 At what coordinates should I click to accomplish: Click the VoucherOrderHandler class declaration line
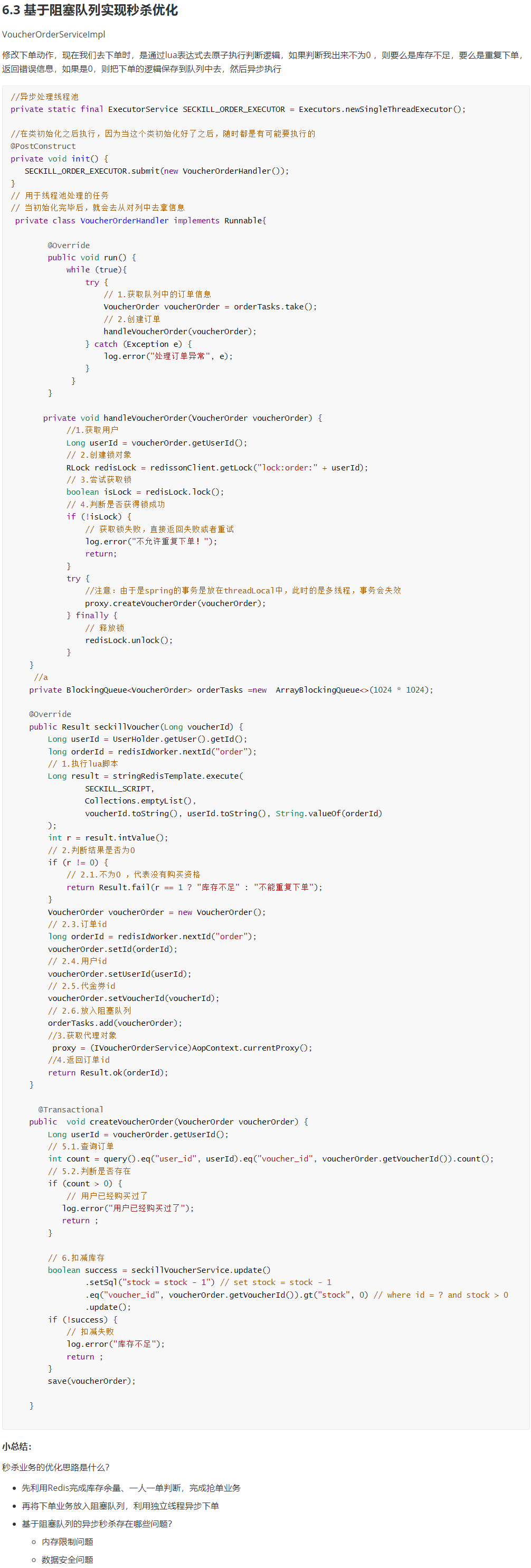(x=140, y=220)
